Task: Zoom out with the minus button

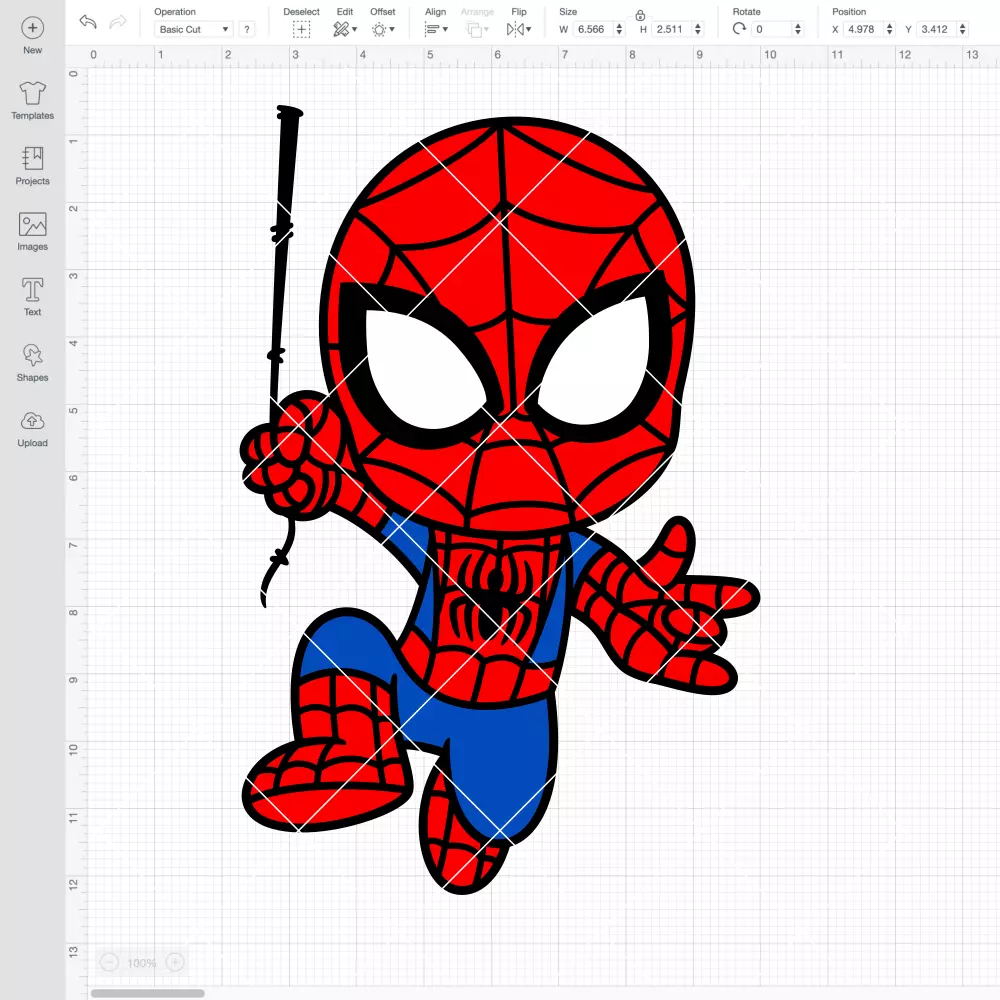Action: 110,962
